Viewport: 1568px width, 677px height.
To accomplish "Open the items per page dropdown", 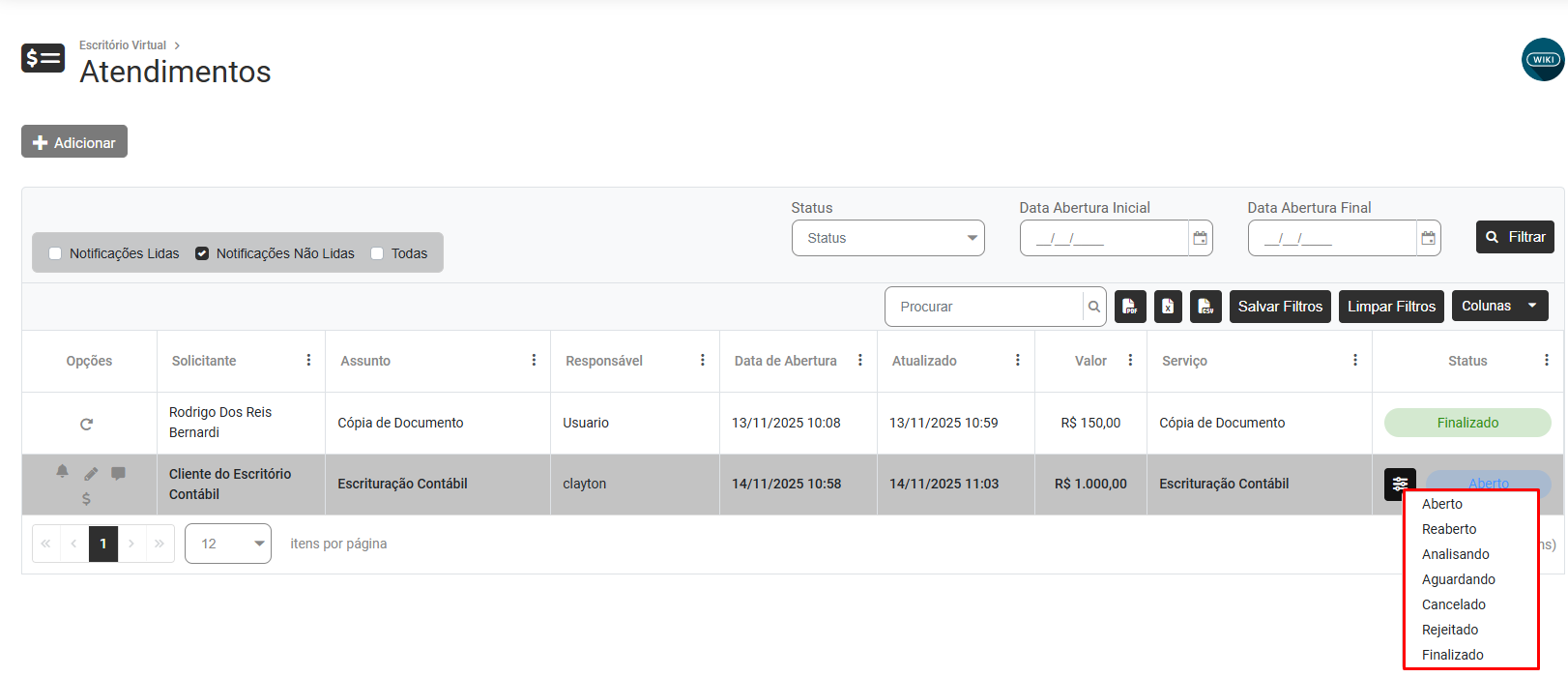I will pos(227,544).
